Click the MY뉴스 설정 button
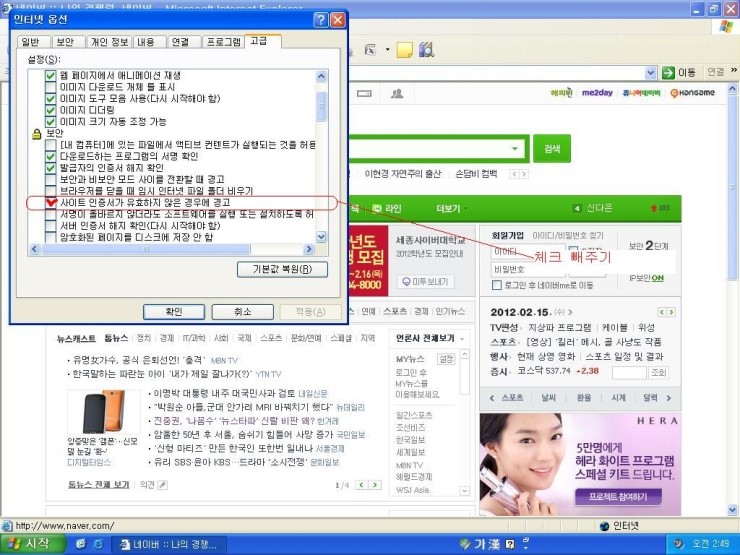 pos(446,359)
